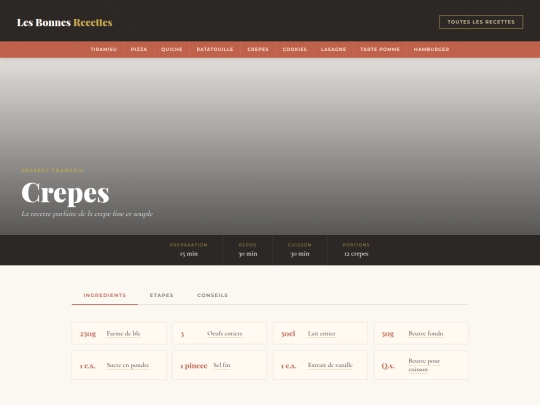Switch to the Etapes tab
The width and height of the screenshot is (540, 405).
coord(162,295)
